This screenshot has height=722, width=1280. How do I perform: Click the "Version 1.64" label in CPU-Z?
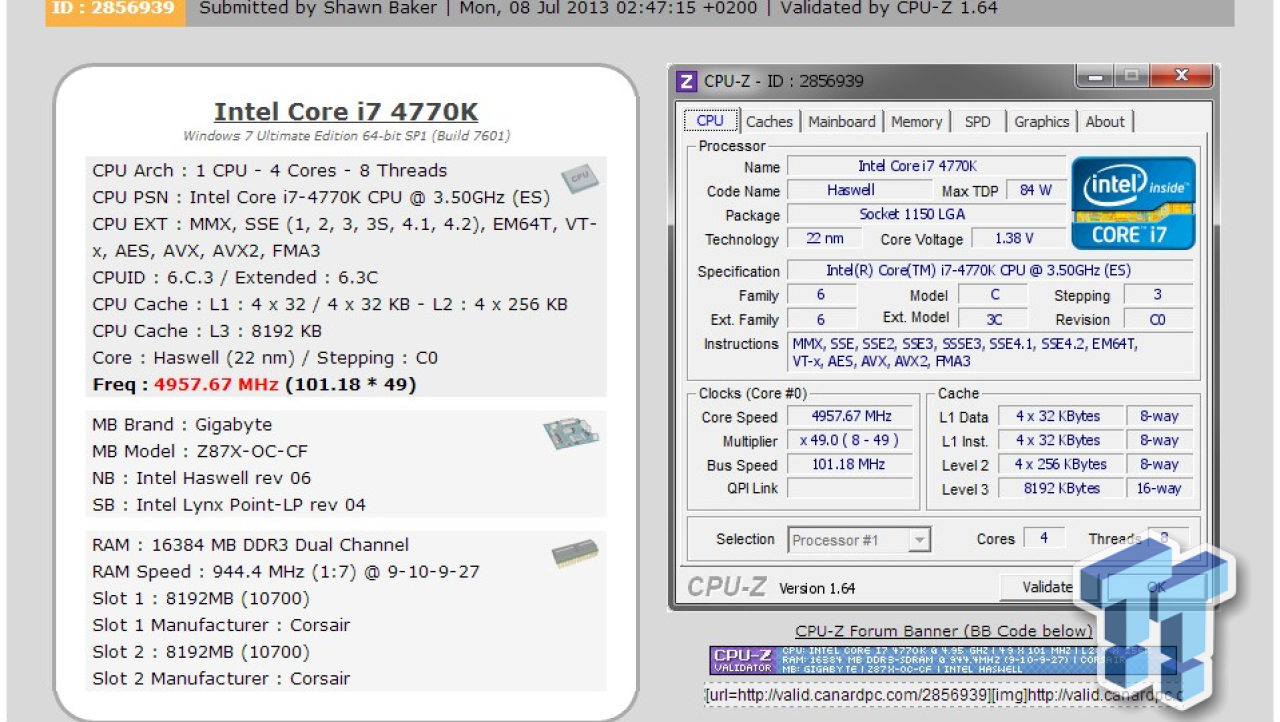click(x=816, y=588)
